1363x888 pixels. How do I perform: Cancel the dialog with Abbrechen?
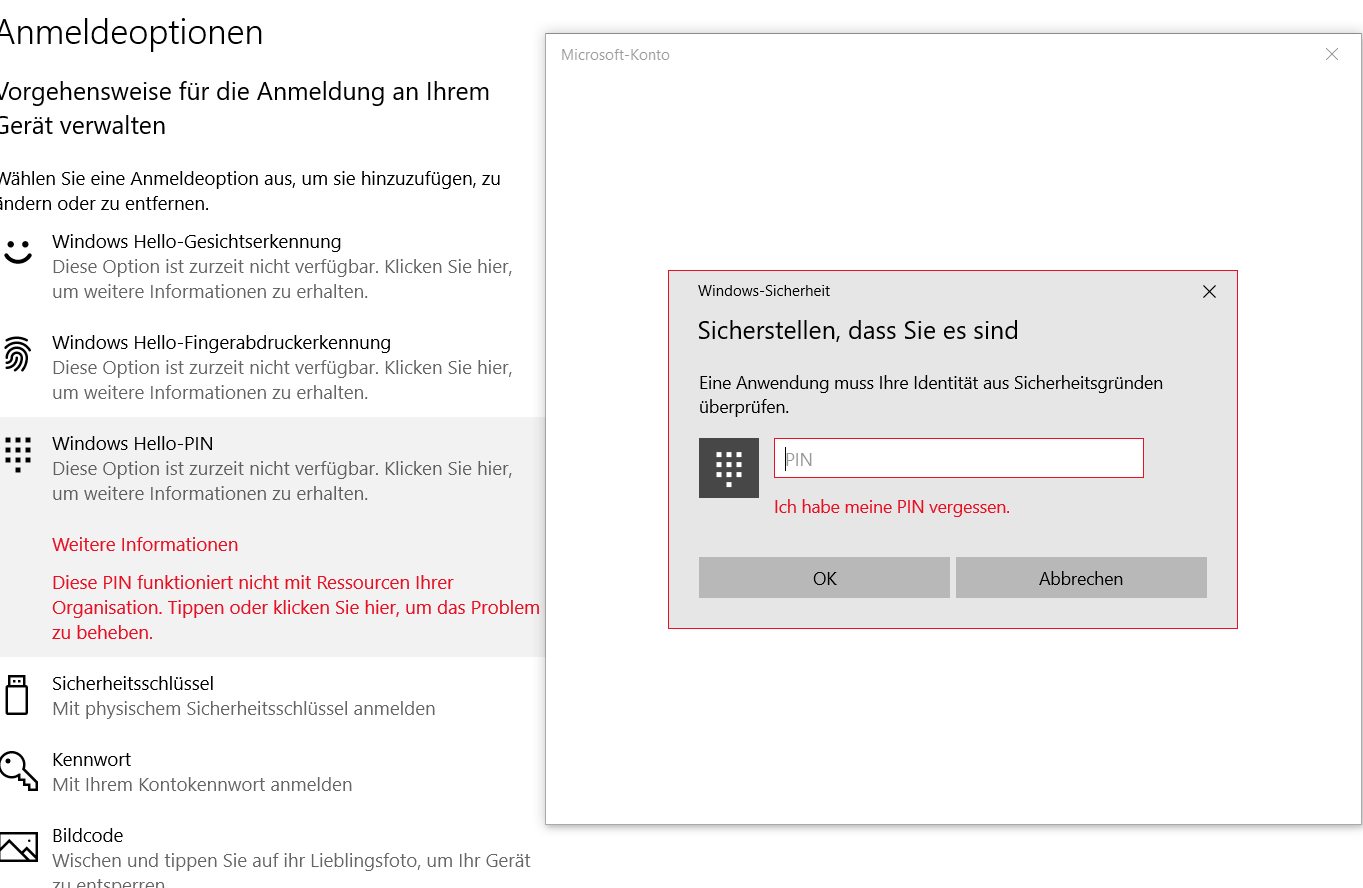[1081, 578]
